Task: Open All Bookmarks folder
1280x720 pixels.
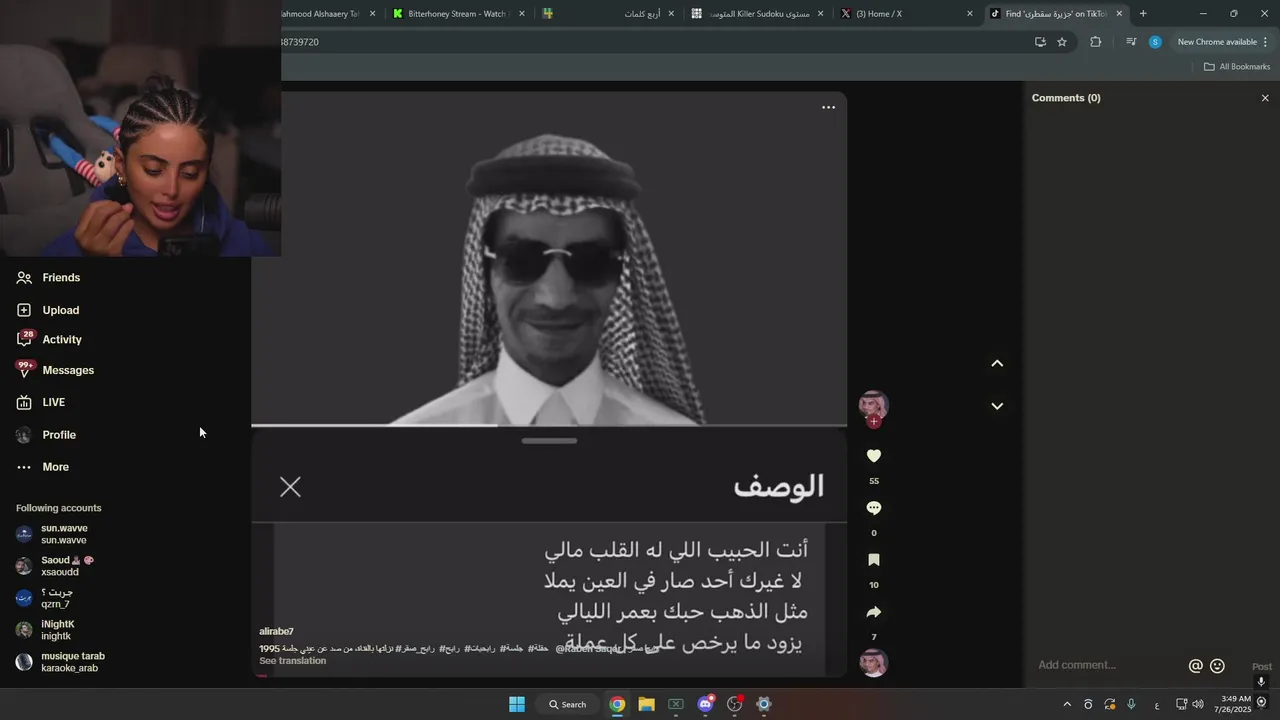Action: pyautogui.click(x=1236, y=67)
